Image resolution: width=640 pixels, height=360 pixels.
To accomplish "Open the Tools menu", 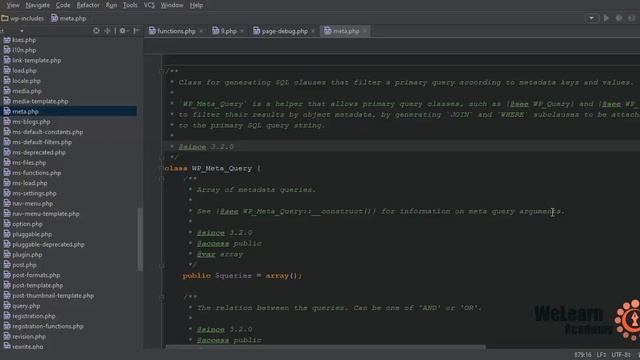I will 130,5.
